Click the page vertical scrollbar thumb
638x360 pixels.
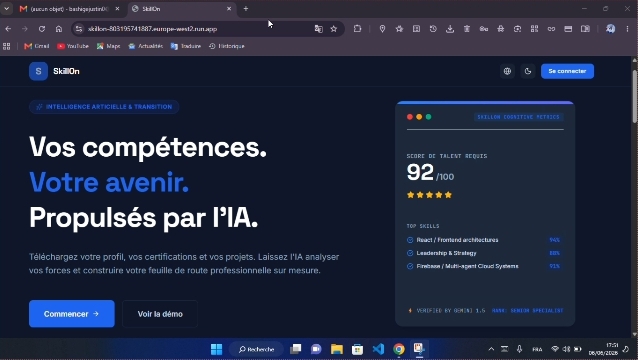pos(634,96)
